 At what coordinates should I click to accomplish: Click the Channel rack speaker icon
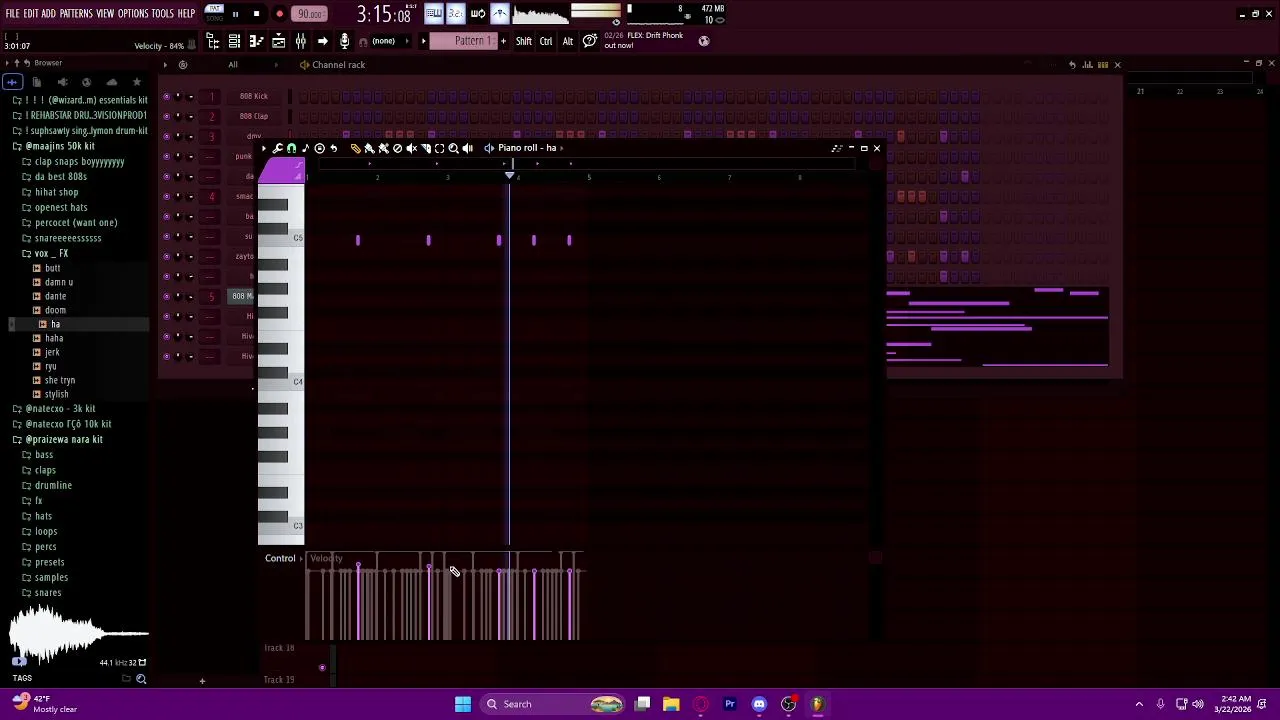click(303, 65)
